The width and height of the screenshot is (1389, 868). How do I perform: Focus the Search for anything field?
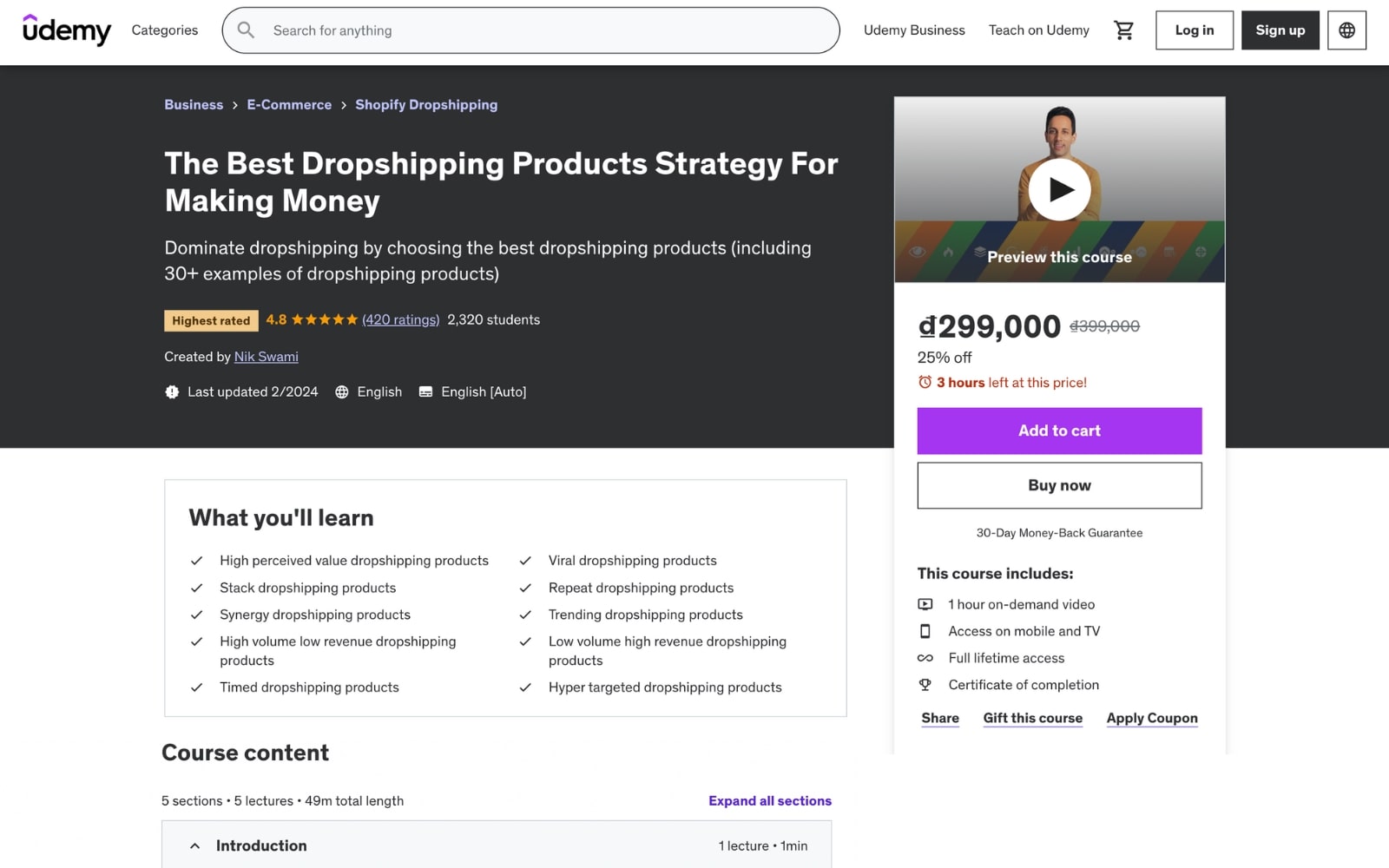point(531,30)
